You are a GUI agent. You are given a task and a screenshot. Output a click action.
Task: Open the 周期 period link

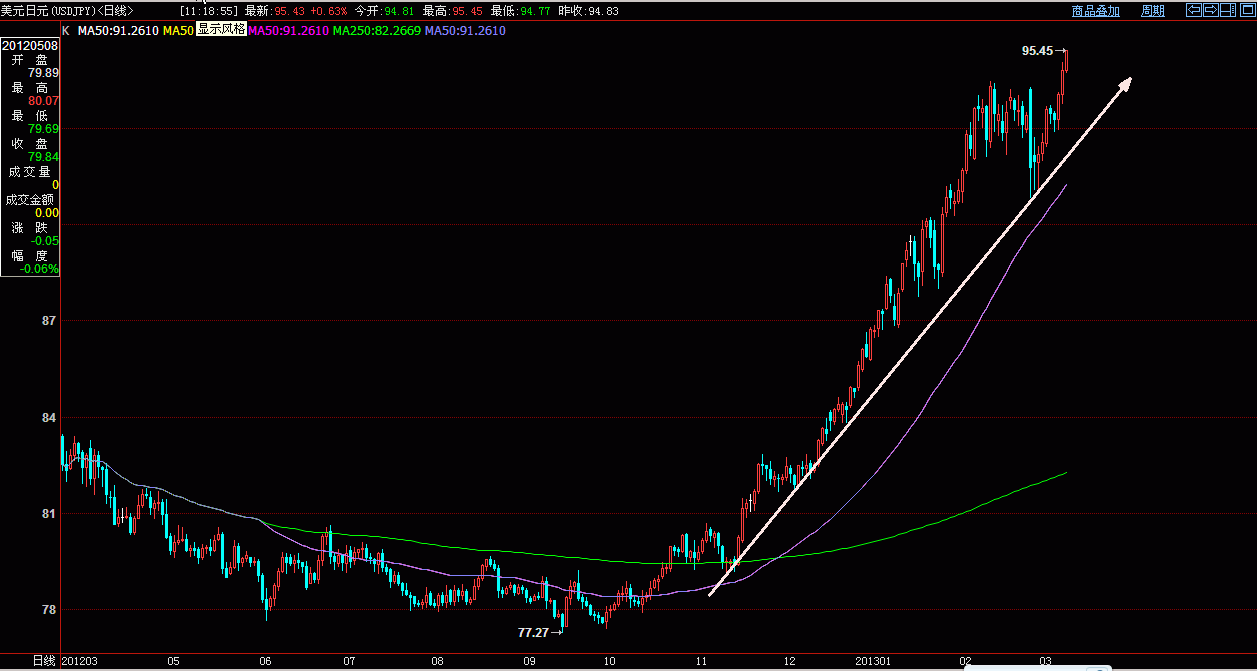click(x=1153, y=11)
